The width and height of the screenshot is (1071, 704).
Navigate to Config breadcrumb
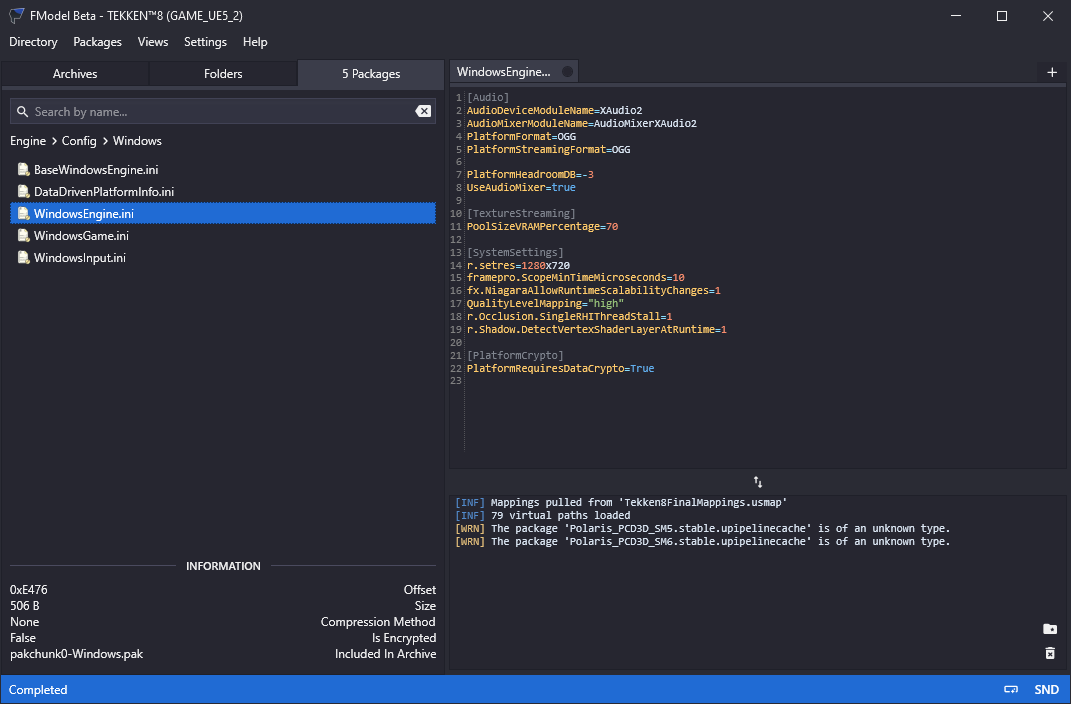pos(79,141)
